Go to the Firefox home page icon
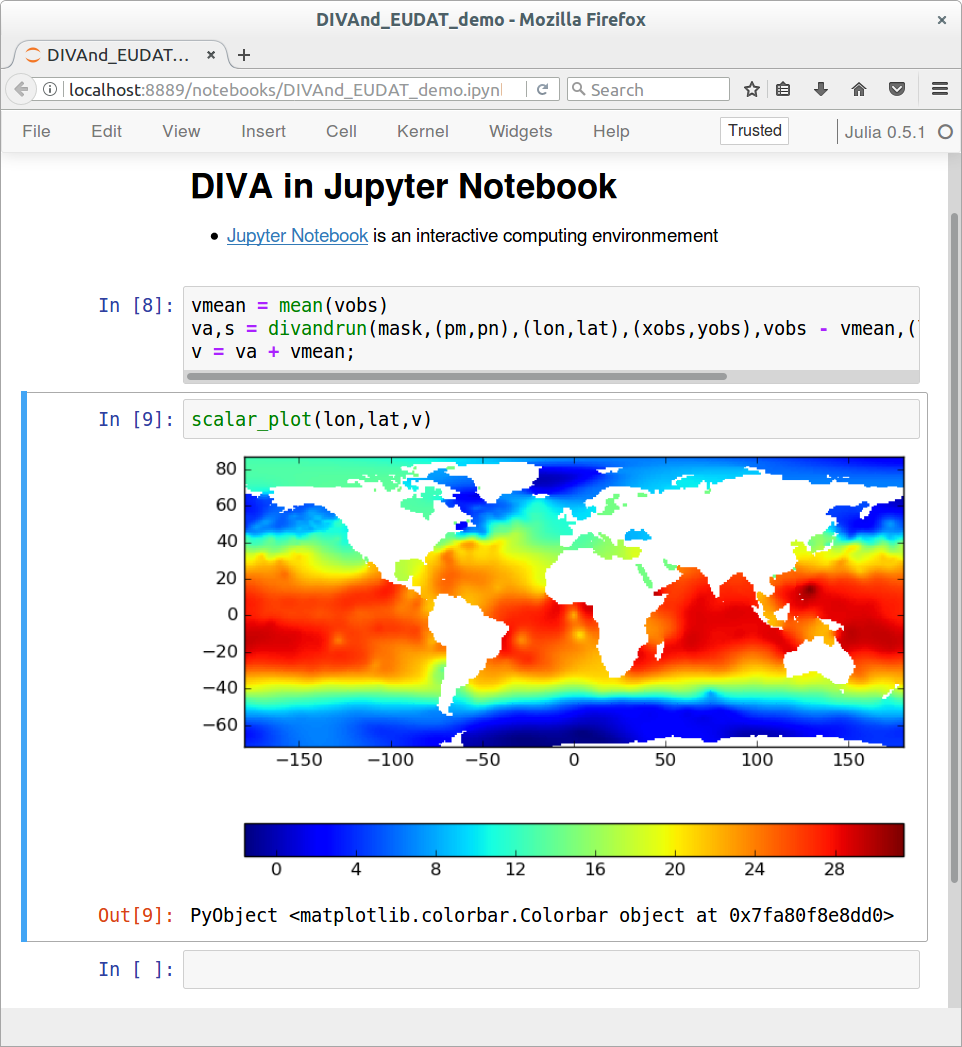962x1047 pixels. tap(859, 90)
